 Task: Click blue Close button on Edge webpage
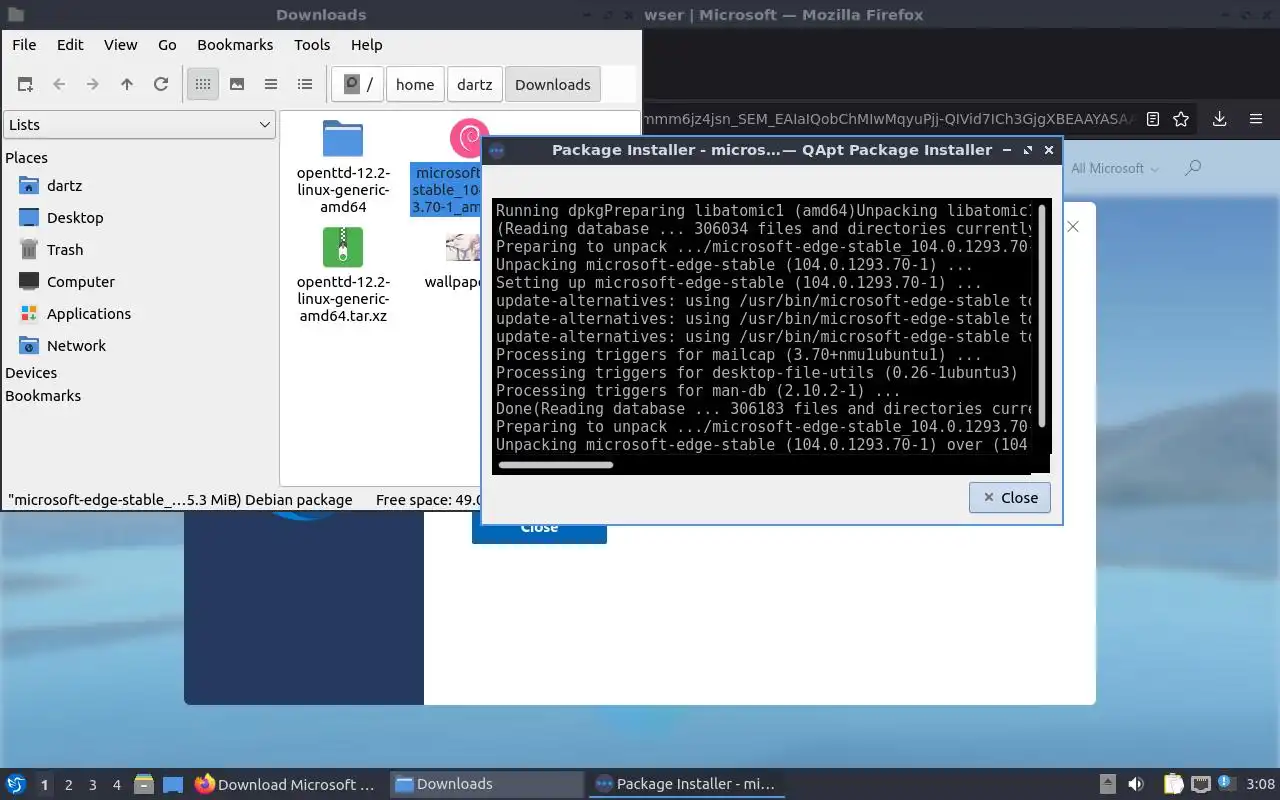coord(539,528)
